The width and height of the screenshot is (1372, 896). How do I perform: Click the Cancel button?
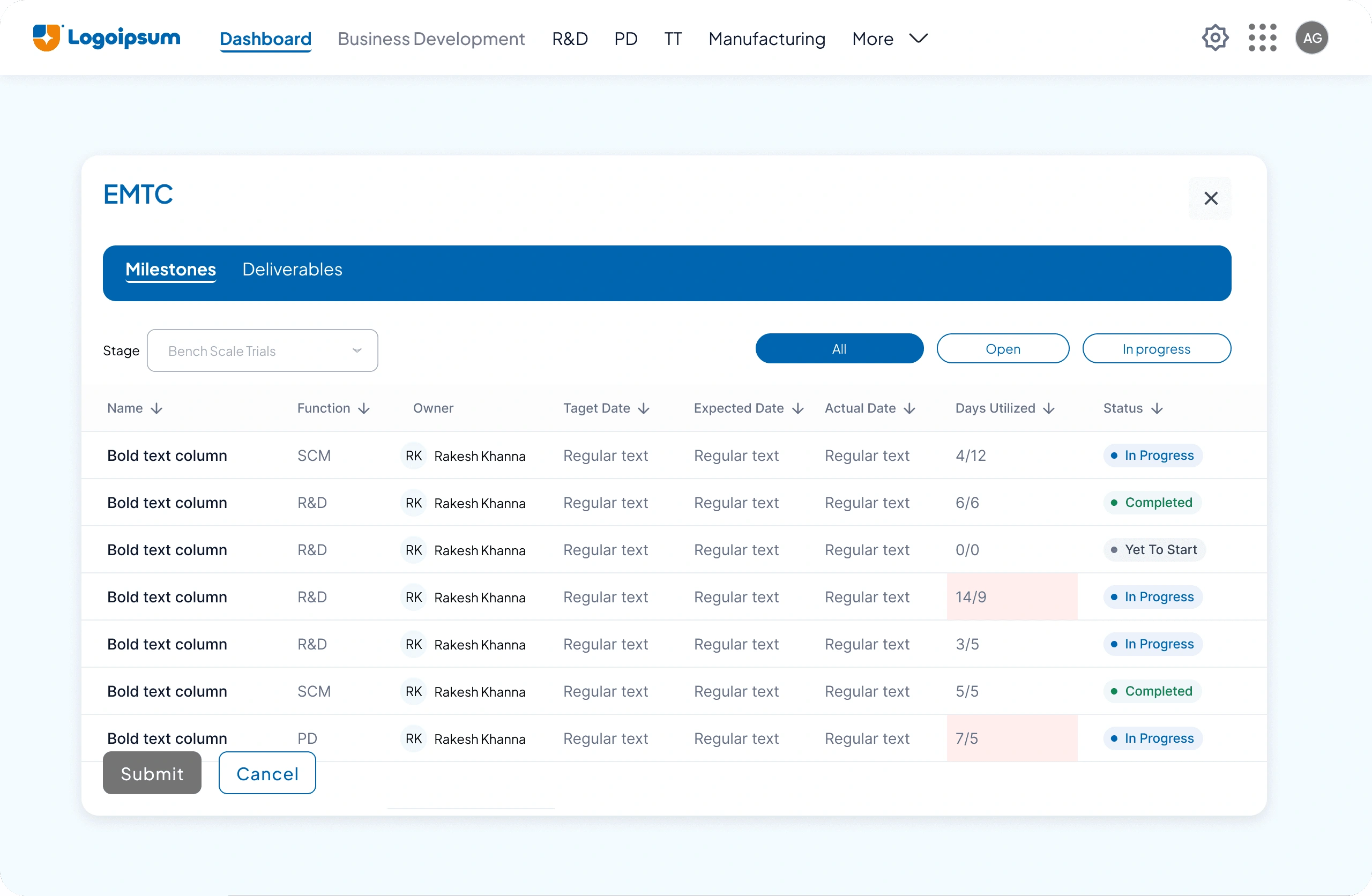pos(267,773)
